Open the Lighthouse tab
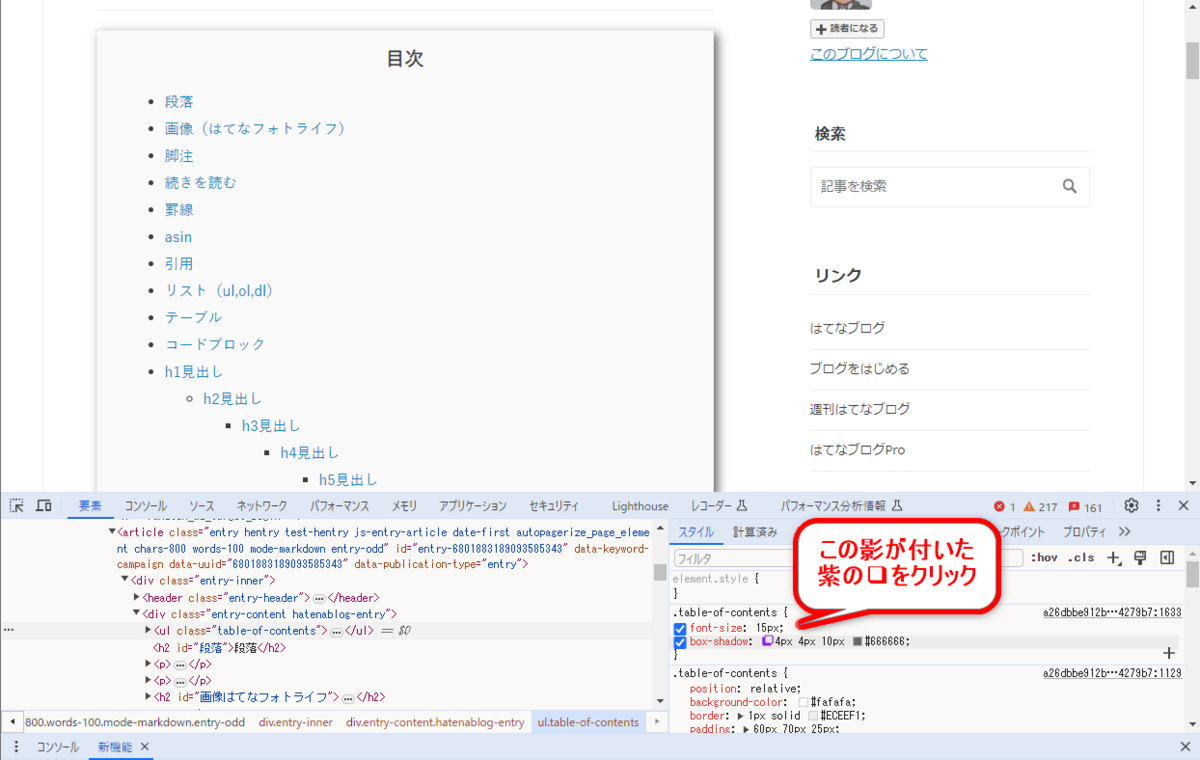 point(640,506)
